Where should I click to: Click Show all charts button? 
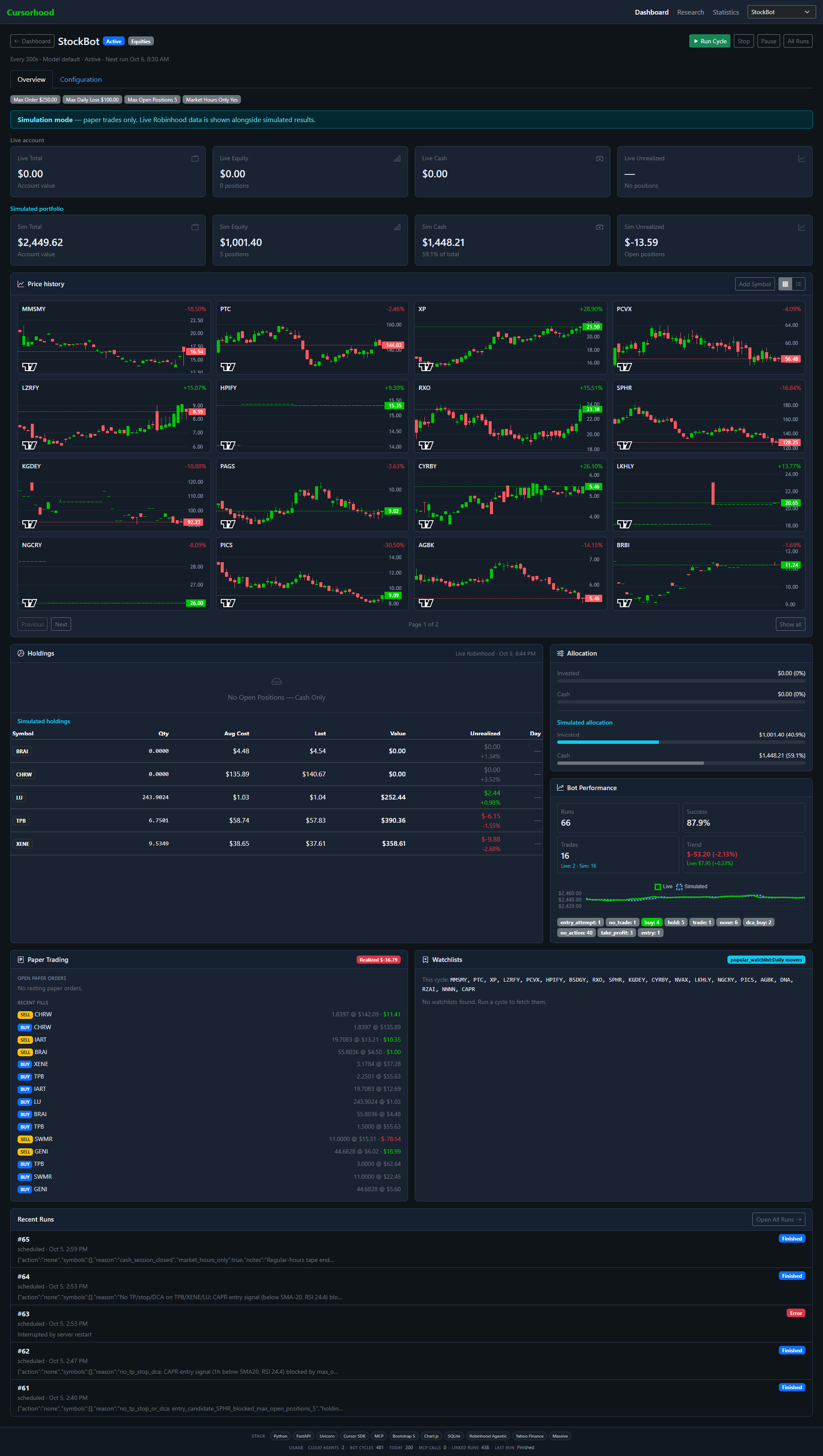coord(790,625)
